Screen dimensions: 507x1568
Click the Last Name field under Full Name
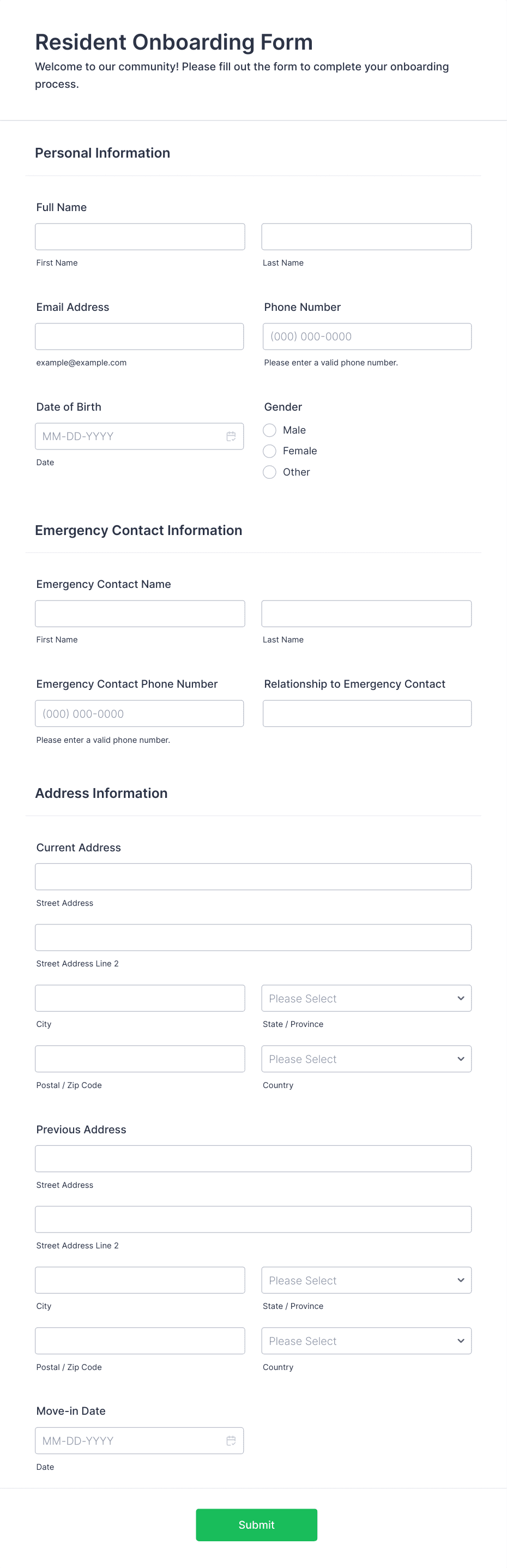pos(366,236)
